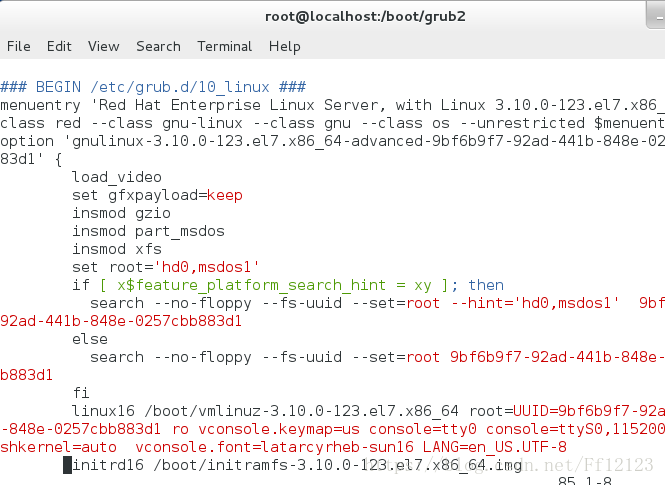This screenshot has width=665, height=485.
Task: Click '--hint=' text in first search line
Action: pyautogui.click(x=481, y=303)
